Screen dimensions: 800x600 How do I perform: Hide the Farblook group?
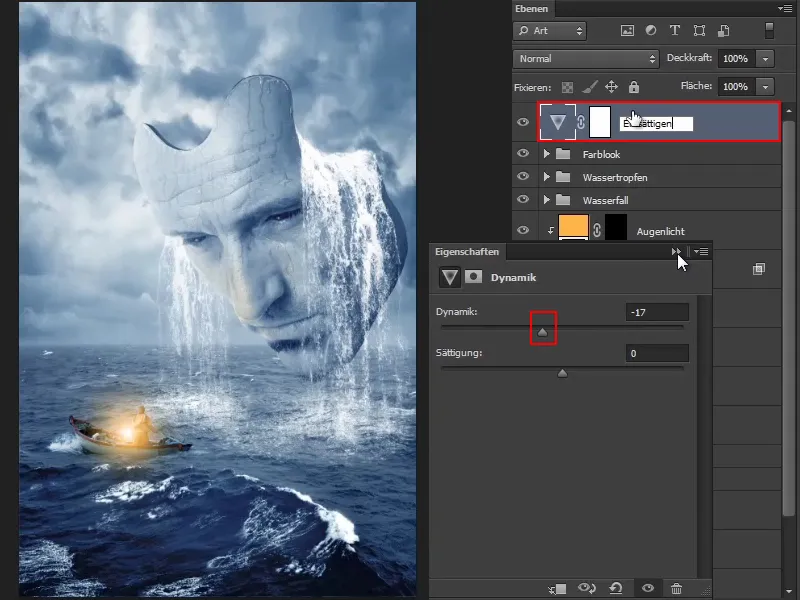pyautogui.click(x=523, y=153)
